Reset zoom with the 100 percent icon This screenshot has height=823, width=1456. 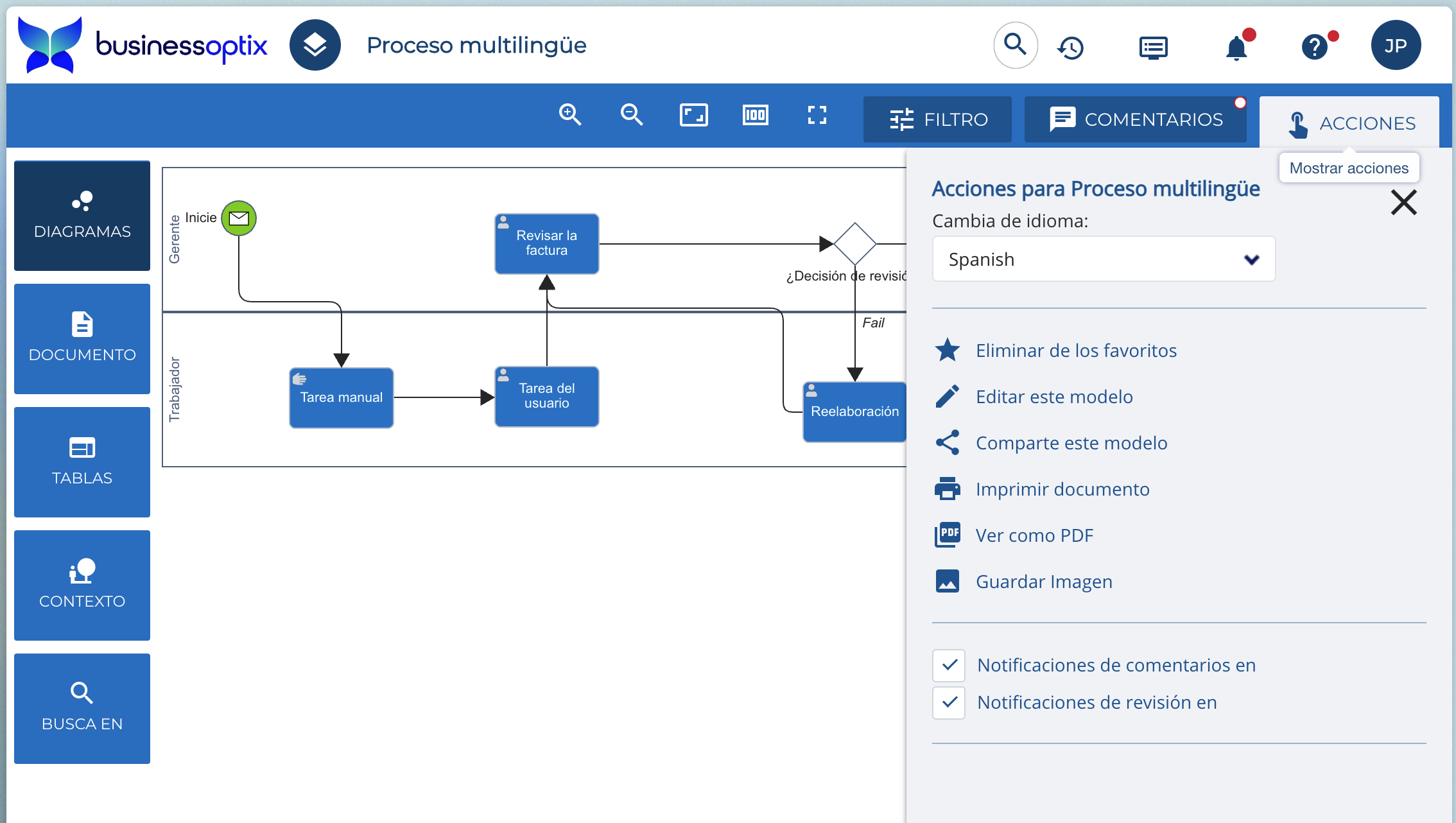click(755, 116)
